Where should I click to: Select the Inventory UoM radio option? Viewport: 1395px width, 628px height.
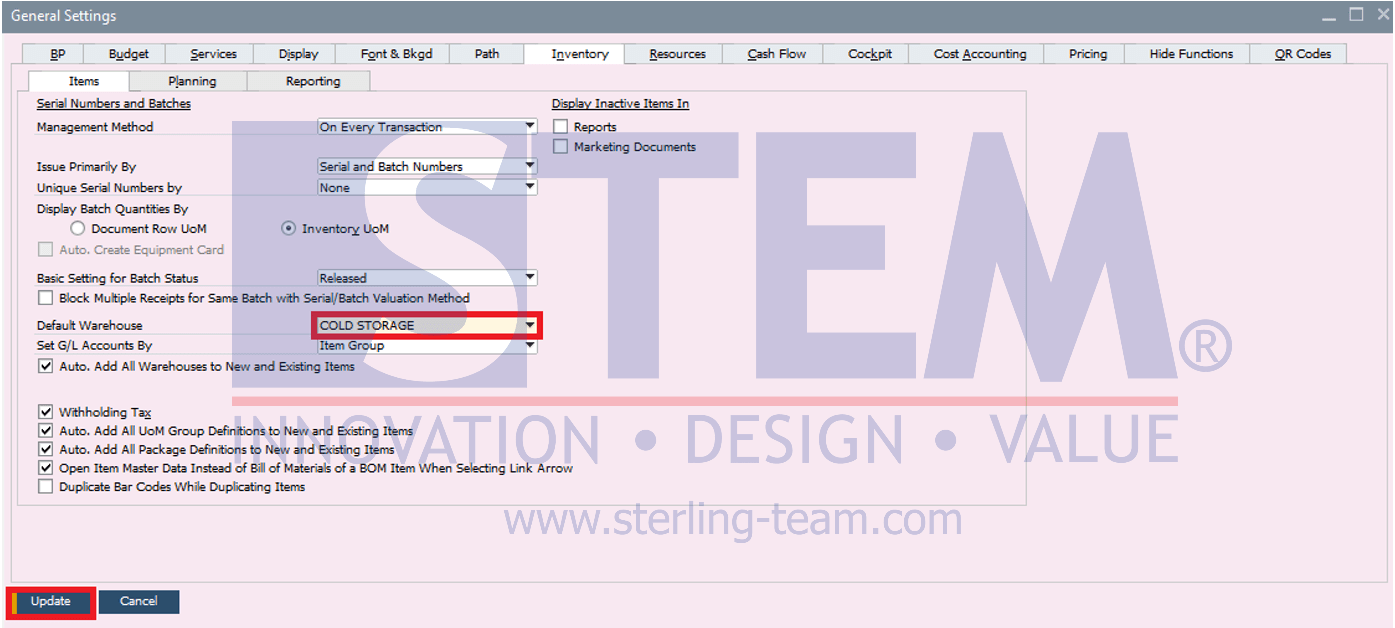[x=289, y=229]
